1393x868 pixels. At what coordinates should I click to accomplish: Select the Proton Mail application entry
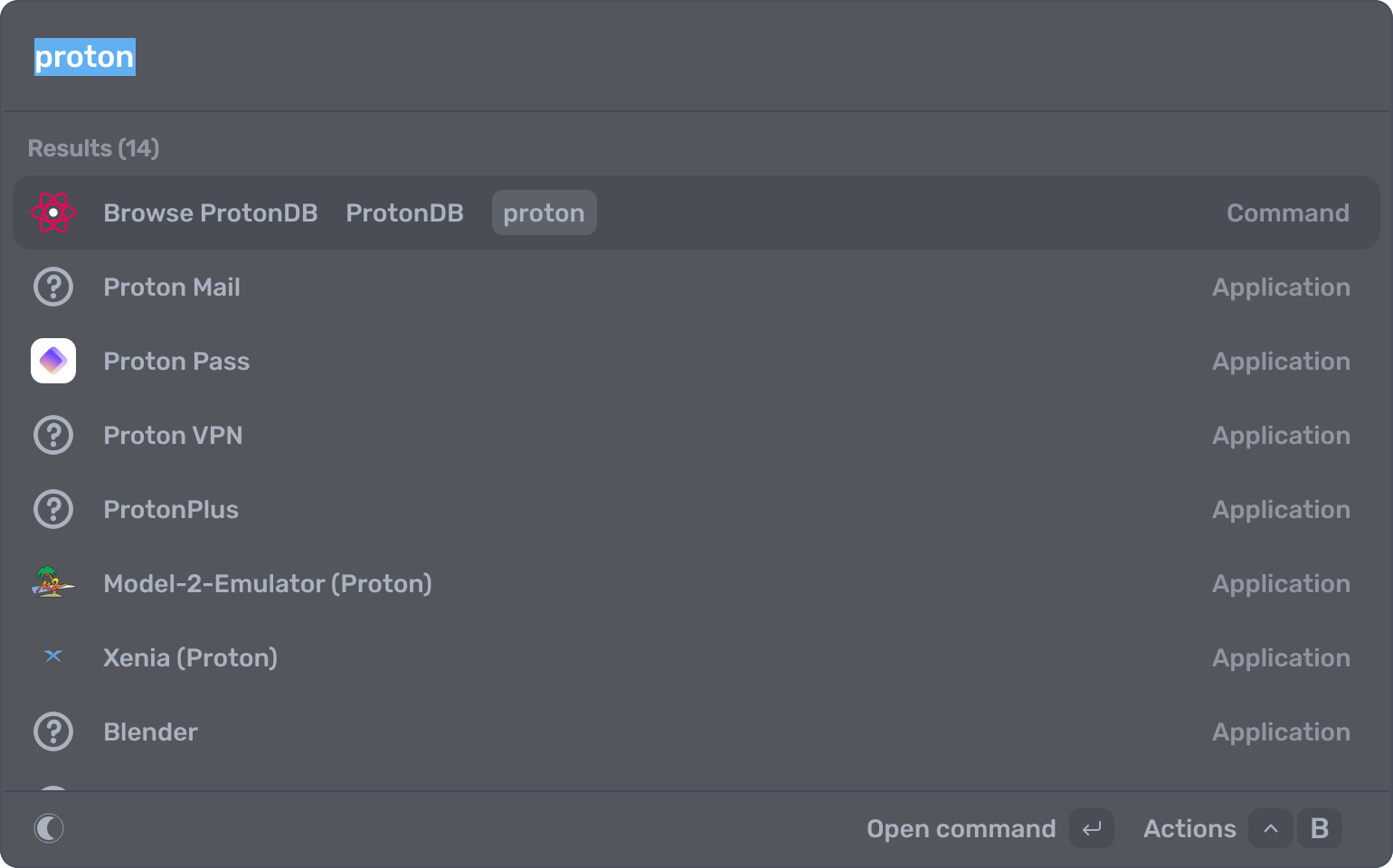coord(172,287)
